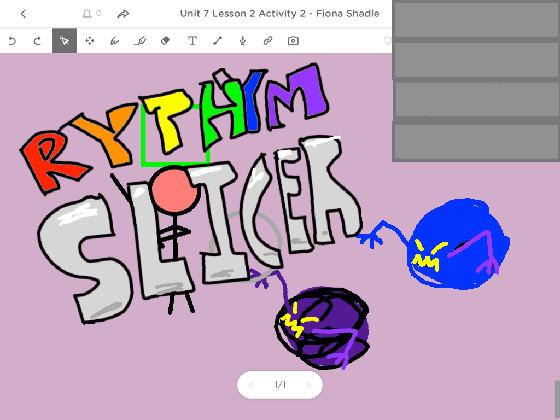Viewport: 560px width, 420px height.
Task: Redo the last undone action
Action: pos(37,41)
